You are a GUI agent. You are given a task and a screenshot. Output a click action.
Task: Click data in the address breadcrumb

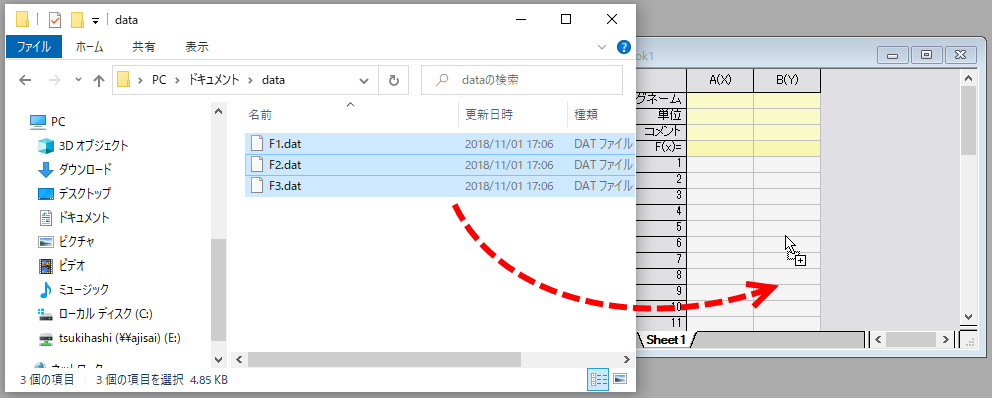[273, 80]
